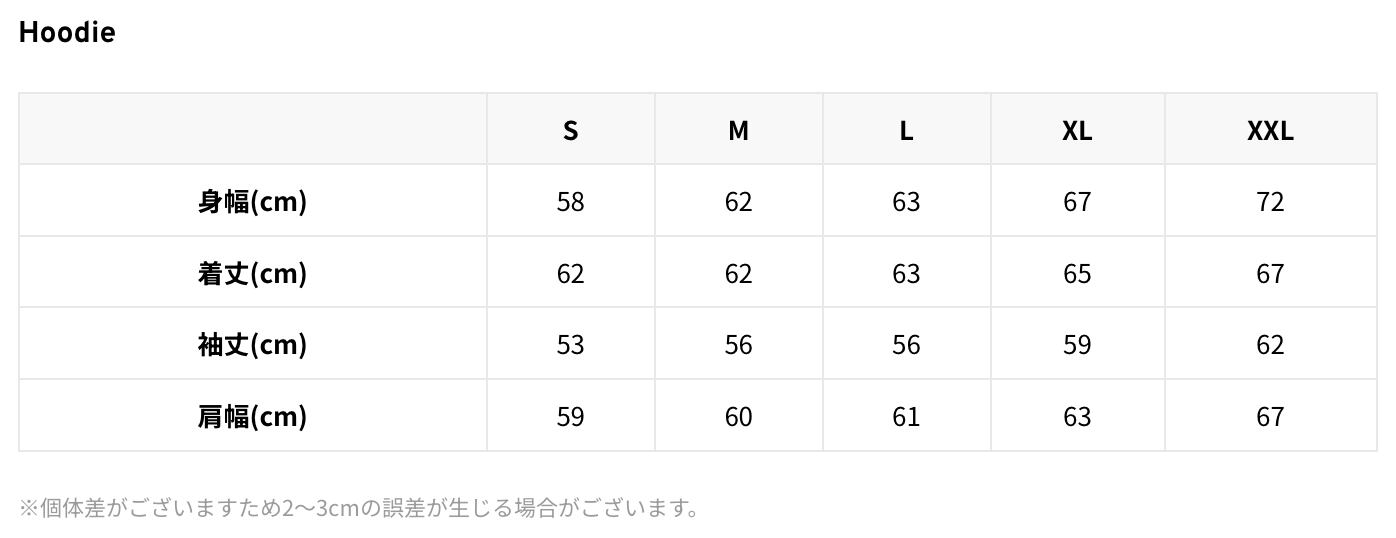Select the 着丈(cm) row label
The width and height of the screenshot is (1396, 538).
tap(252, 273)
